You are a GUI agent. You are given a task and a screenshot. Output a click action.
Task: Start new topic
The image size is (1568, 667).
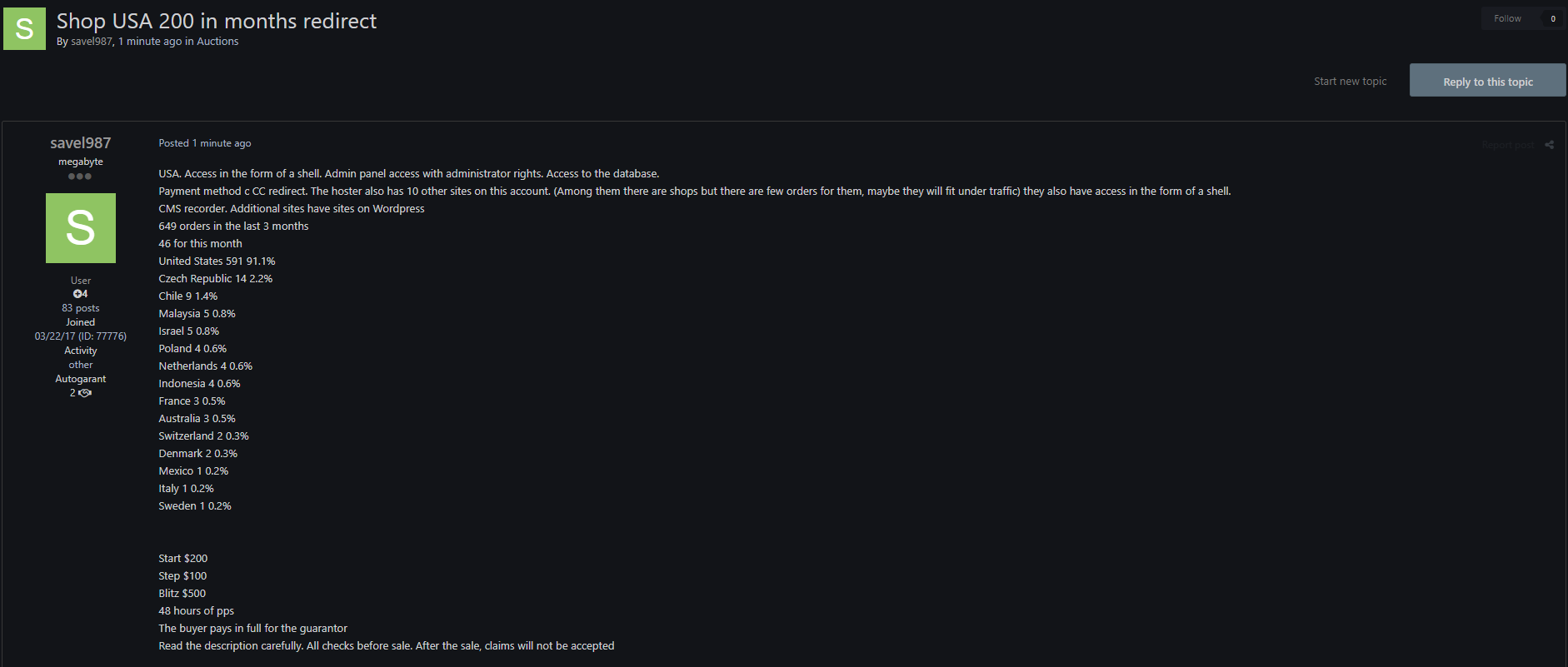(x=1350, y=81)
